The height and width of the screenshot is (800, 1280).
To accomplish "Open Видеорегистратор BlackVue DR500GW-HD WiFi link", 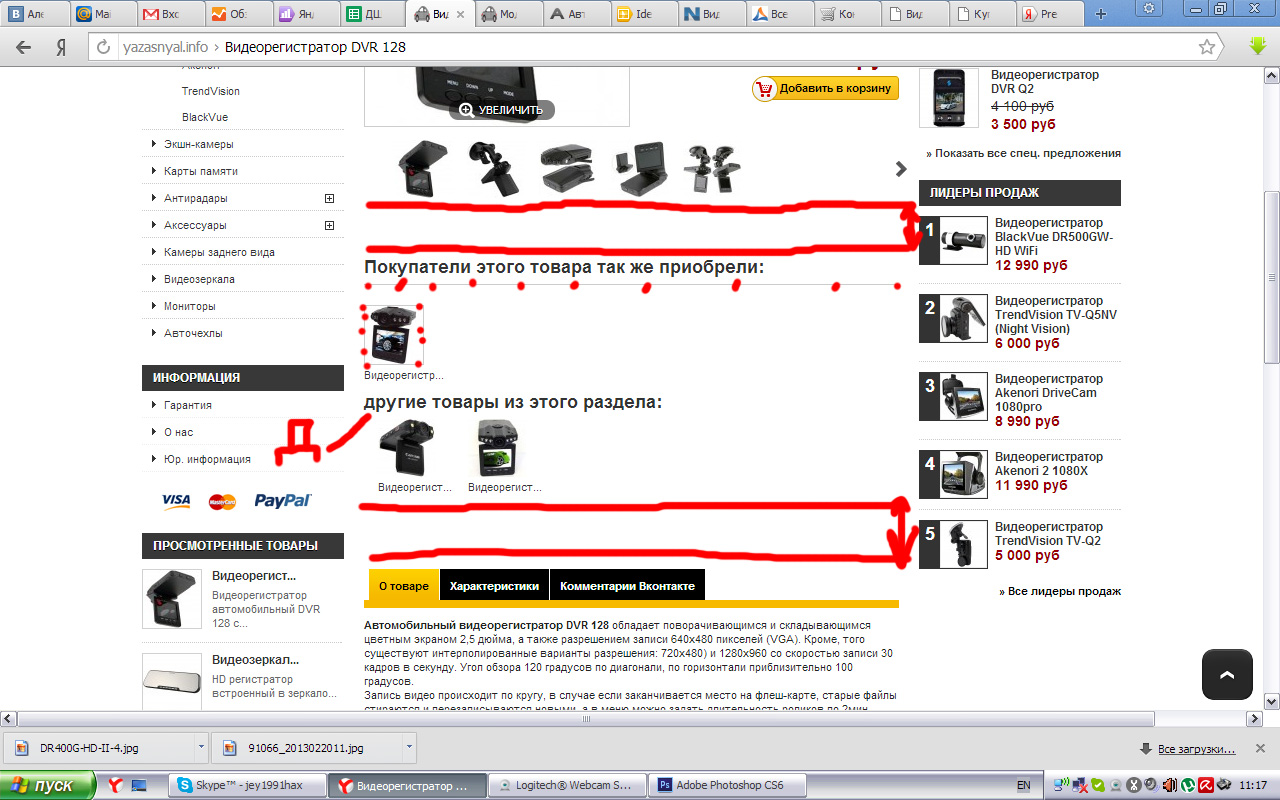I will tap(1054, 236).
